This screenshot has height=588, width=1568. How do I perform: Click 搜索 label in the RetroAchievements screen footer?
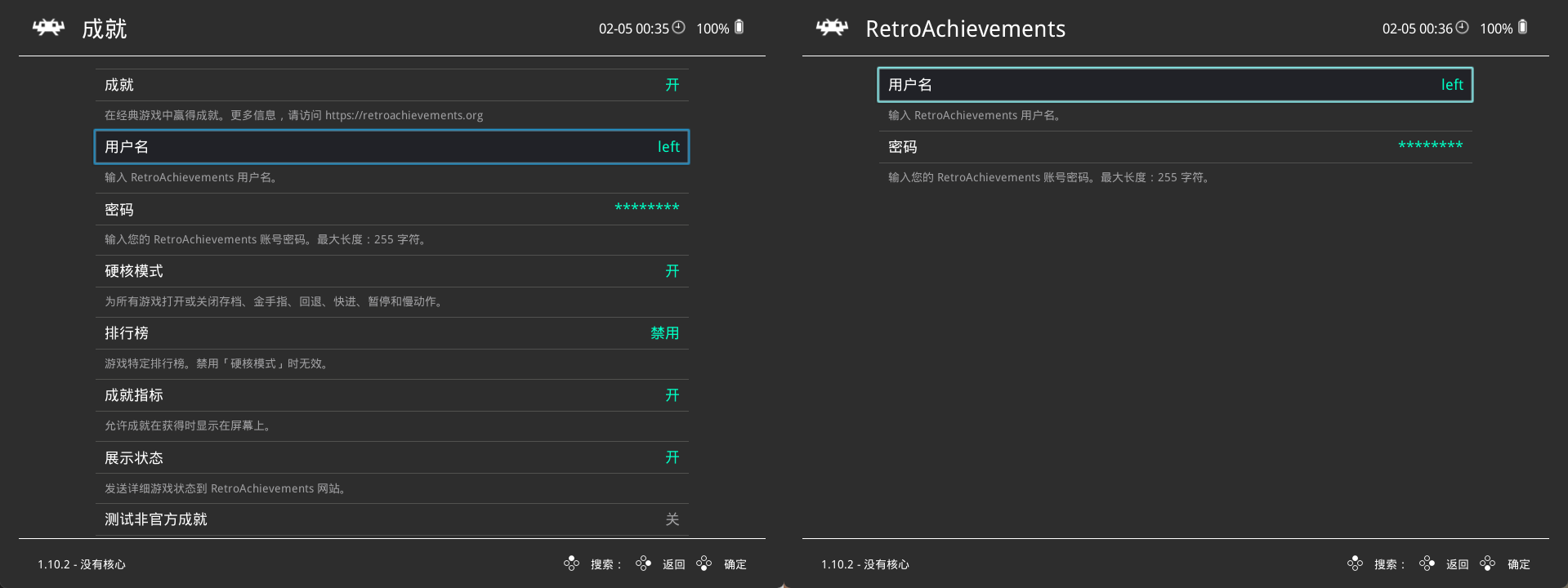point(1387,564)
